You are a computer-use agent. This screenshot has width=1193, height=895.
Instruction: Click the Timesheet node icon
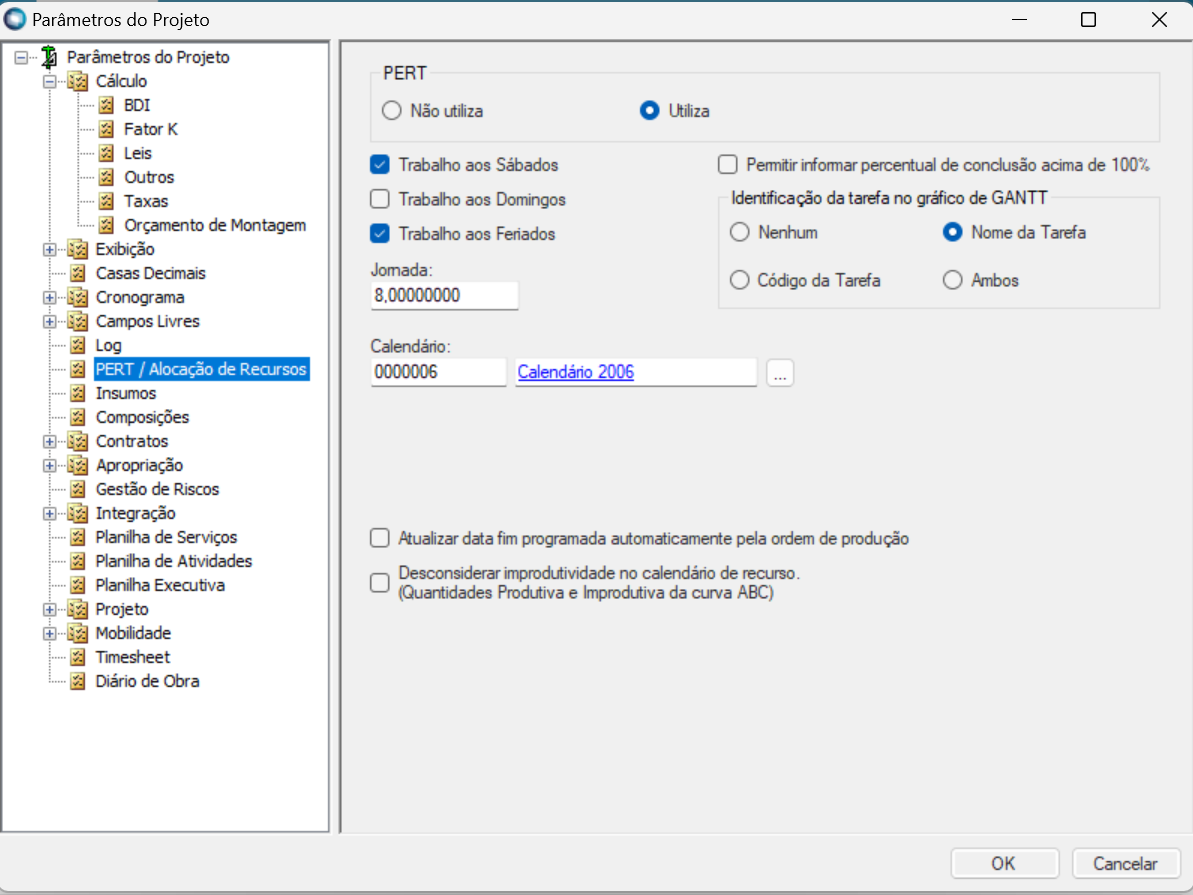click(x=78, y=657)
